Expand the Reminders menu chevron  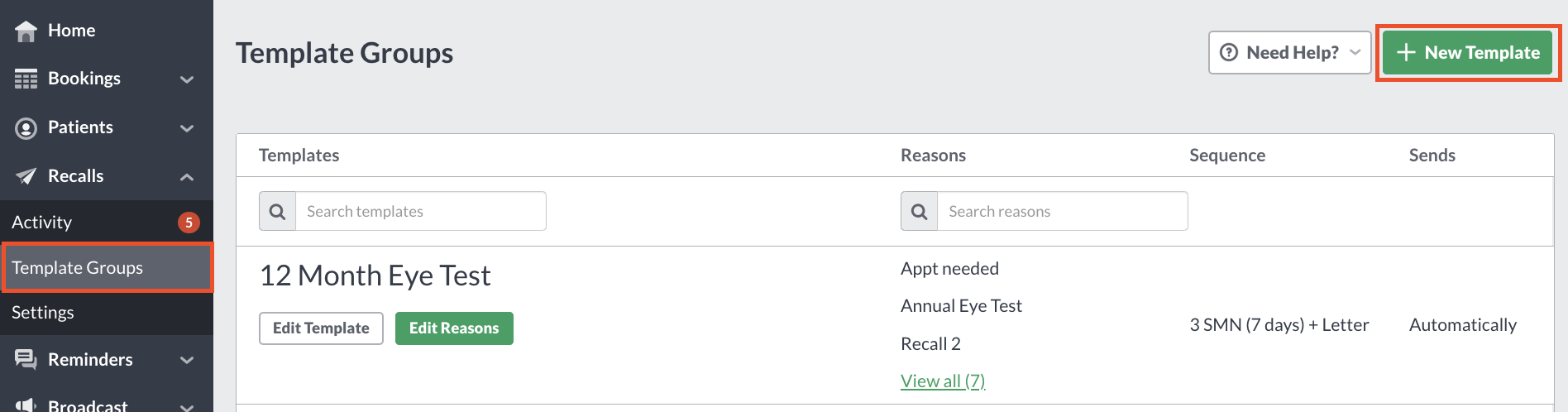(x=187, y=360)
